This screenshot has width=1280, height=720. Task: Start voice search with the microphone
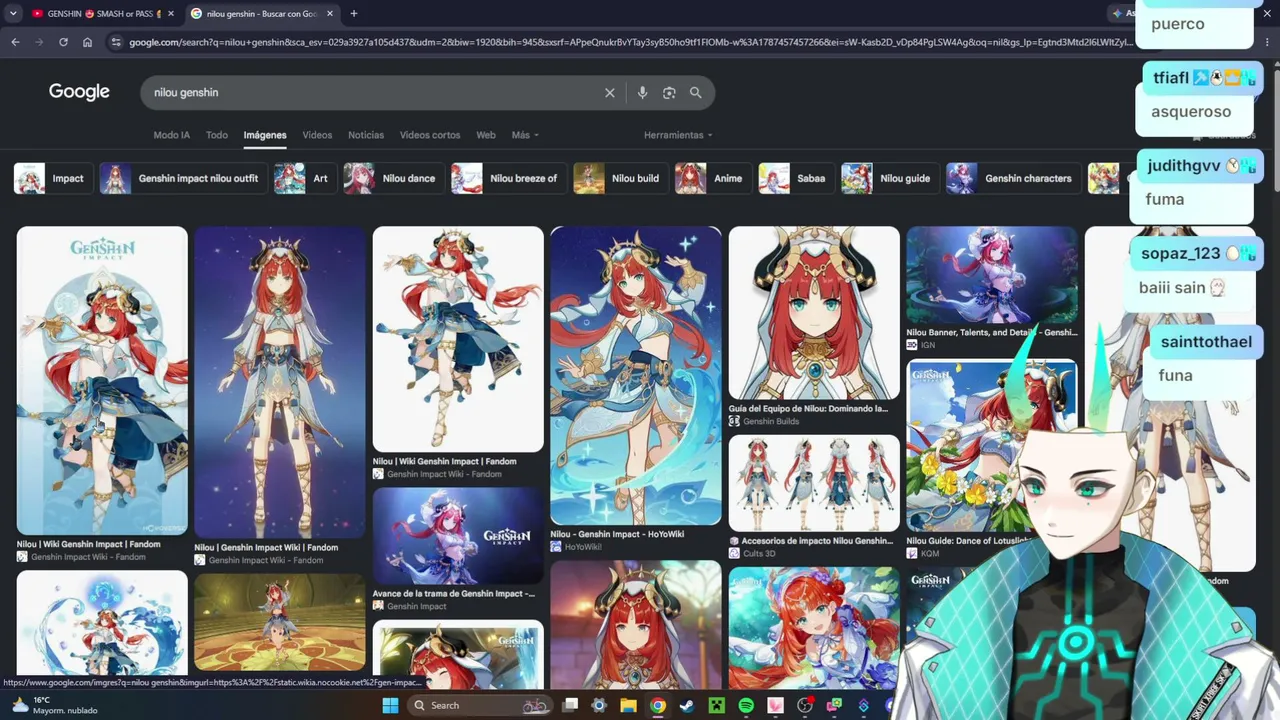pos(642,93)
